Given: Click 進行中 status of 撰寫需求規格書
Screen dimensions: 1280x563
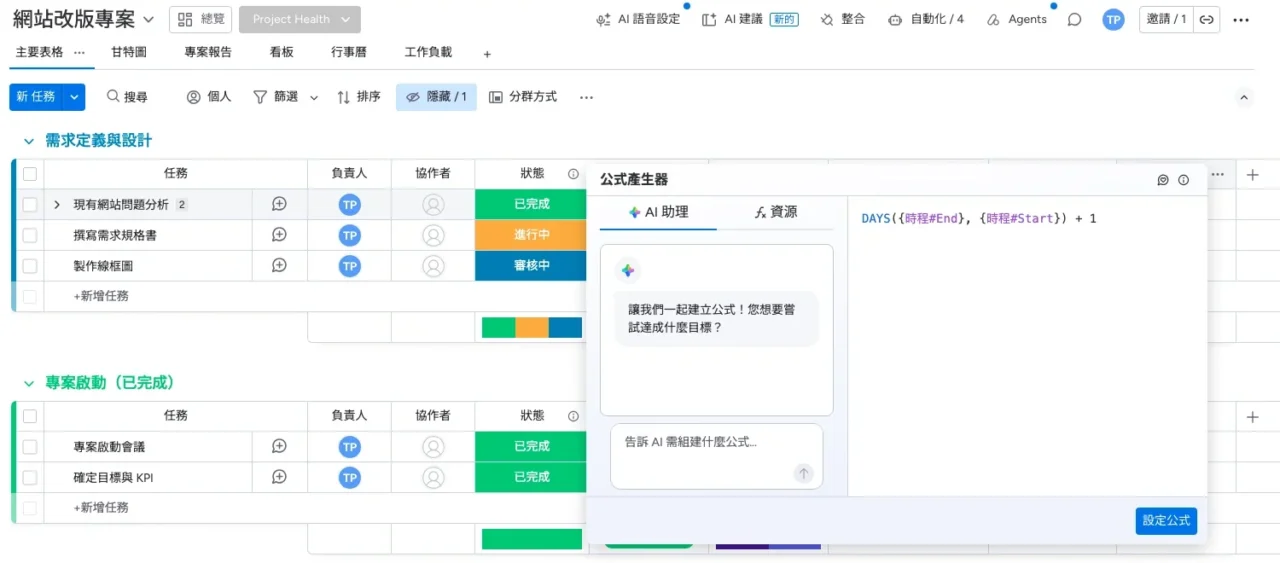Looking at the screenshot, I should (x=531, y=235).
